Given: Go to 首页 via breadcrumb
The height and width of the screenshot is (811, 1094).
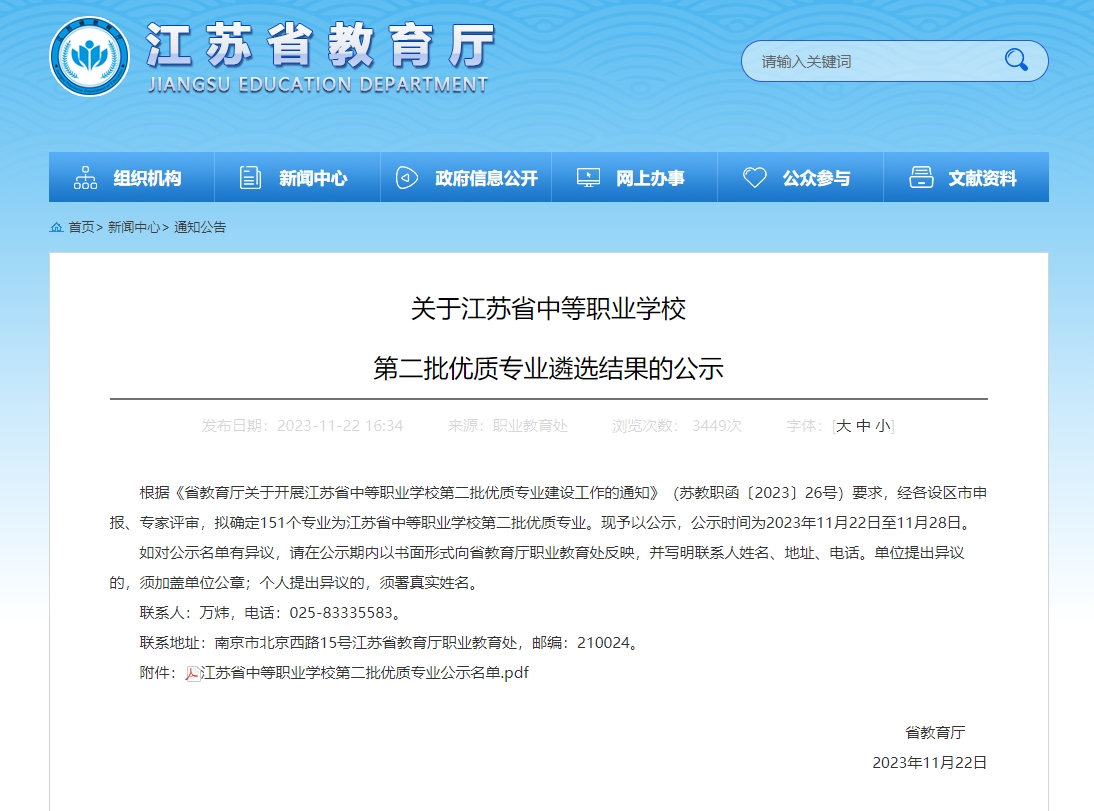Looking at the screenshot, I should point(81,227).
